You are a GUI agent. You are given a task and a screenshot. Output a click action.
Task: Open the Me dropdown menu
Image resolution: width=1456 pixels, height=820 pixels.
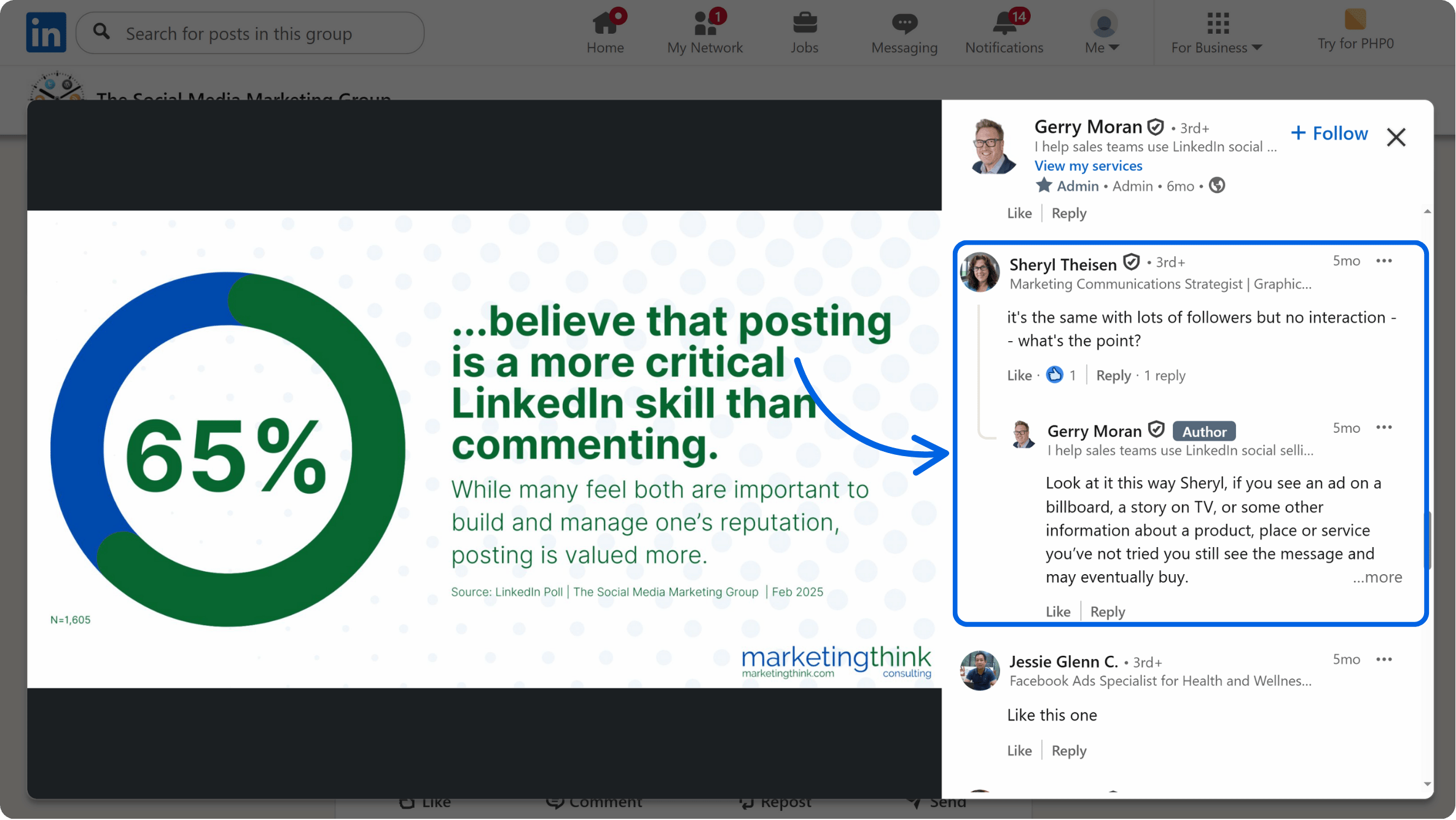[1102, 31]
